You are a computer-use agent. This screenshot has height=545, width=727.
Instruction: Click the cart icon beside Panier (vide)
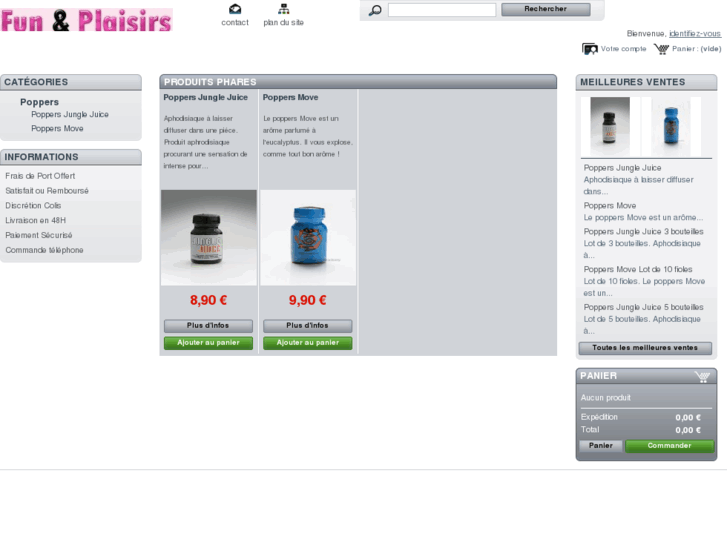point(661,49)
